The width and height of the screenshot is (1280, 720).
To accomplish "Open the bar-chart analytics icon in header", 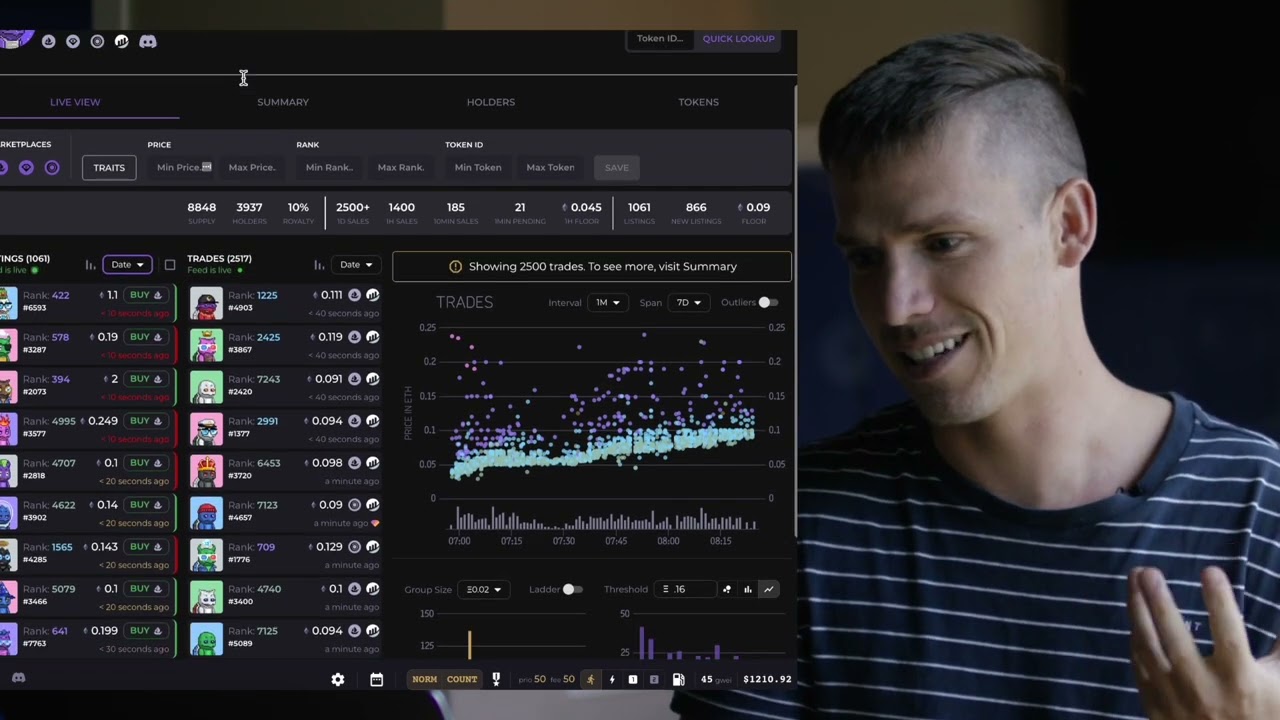I will (121, 41).
